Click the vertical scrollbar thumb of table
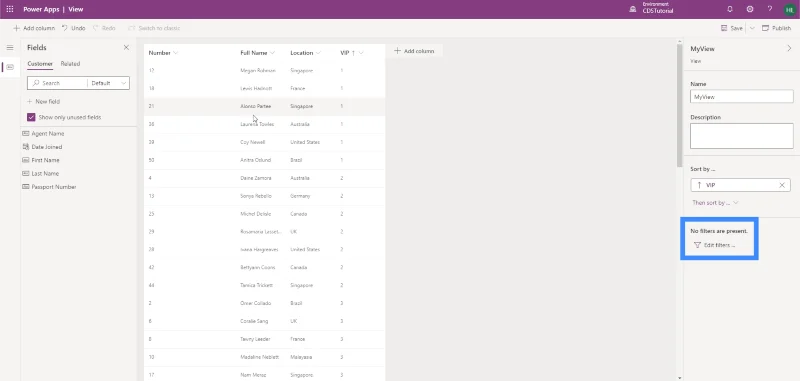The width and height of the screenshot is (800, 381). coord(679,106)
